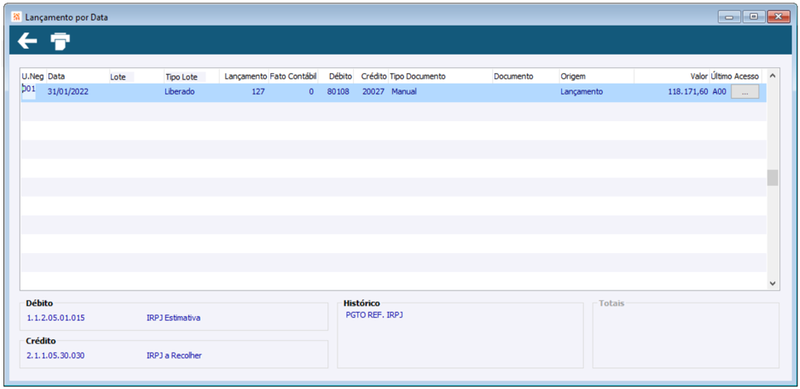800x389 pixels.
Task: Click the app icon in the title bar
Action: pyautogui.click(x=17, y=17)
